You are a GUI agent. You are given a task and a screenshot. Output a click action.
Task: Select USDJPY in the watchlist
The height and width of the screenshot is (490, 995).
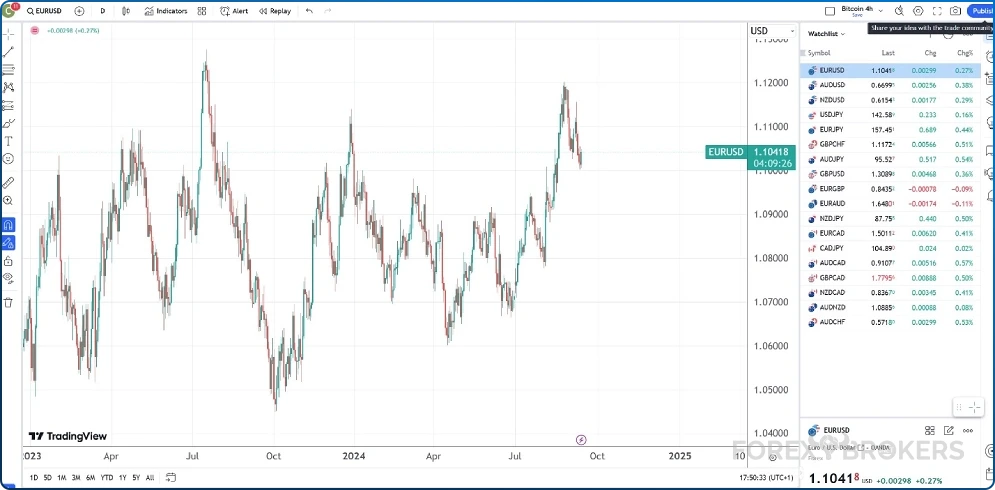831,115
